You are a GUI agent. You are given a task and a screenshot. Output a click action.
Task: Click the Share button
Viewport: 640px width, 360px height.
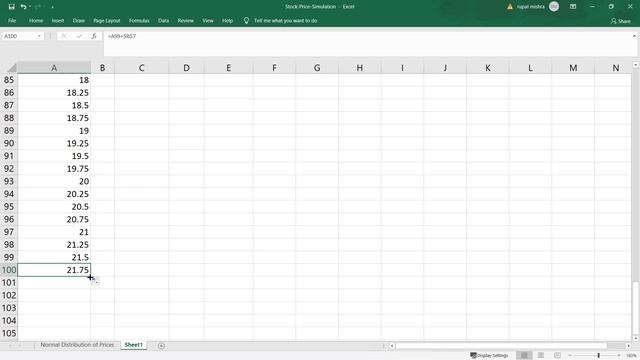[620, 21]
